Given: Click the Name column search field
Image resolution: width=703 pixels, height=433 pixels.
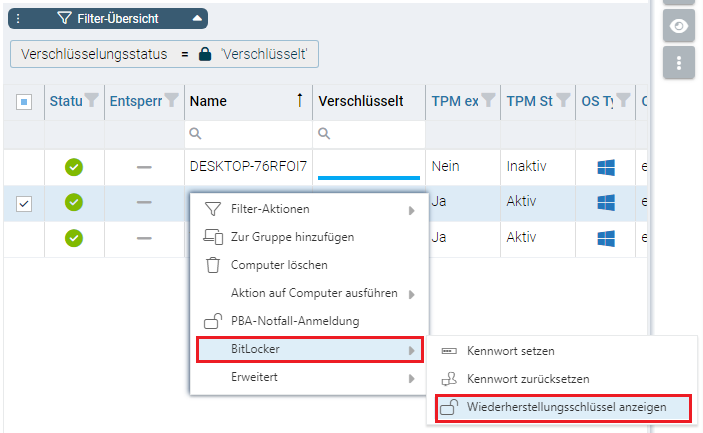Looking at the screenshot, I should tap(250, 133).
